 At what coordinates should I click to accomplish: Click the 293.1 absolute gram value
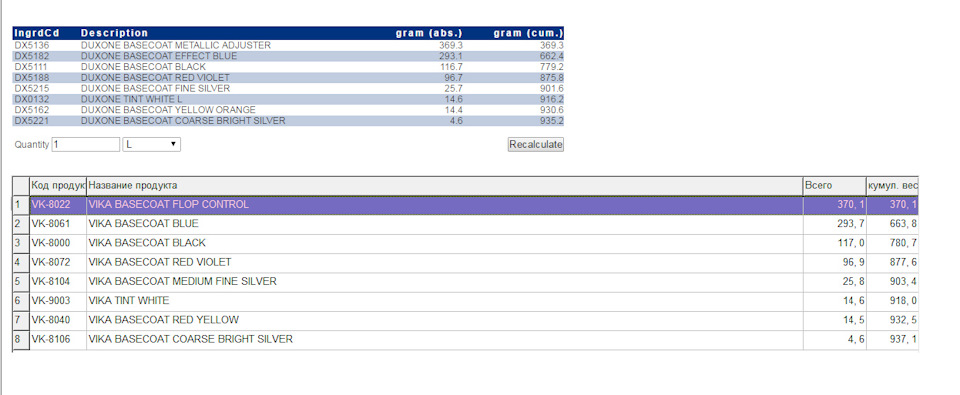[x=451, y=56]
